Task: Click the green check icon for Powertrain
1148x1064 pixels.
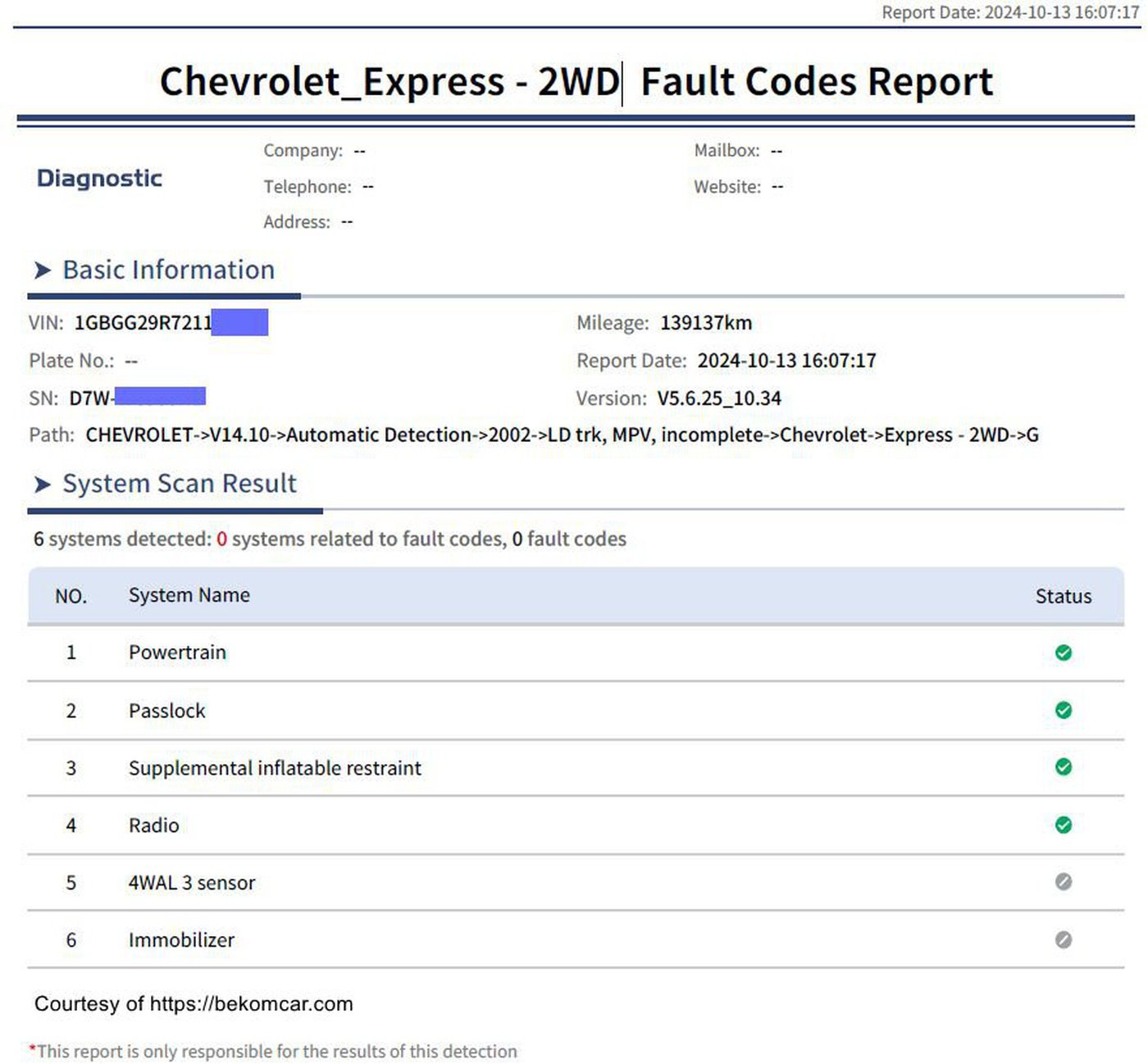Action: click(1063, 652)
